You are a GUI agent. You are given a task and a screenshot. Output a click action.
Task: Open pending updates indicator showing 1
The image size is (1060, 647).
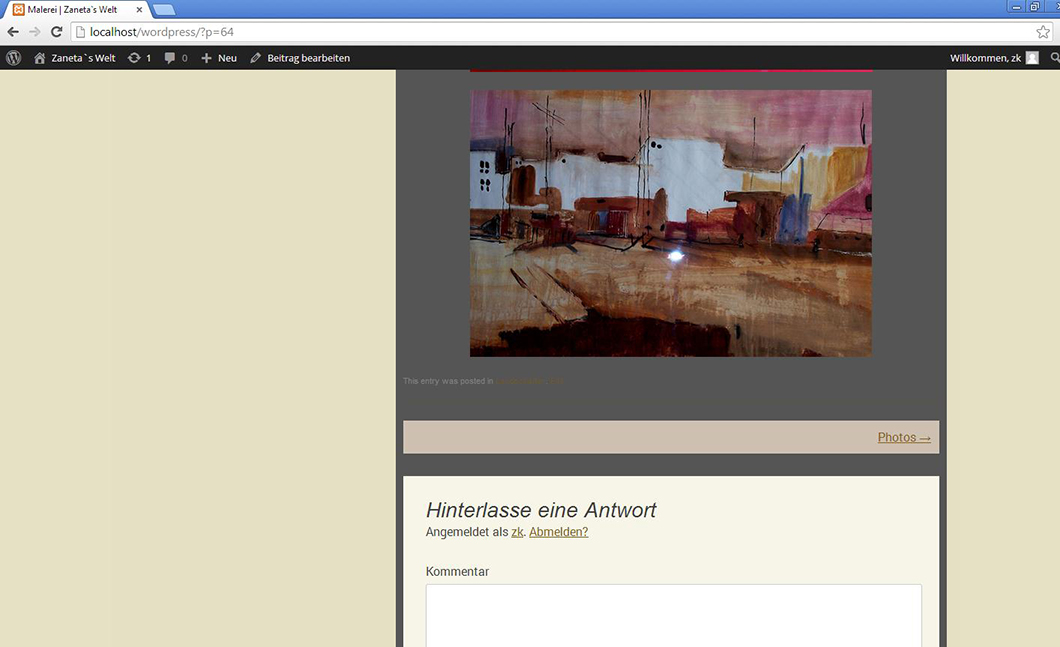139,58
